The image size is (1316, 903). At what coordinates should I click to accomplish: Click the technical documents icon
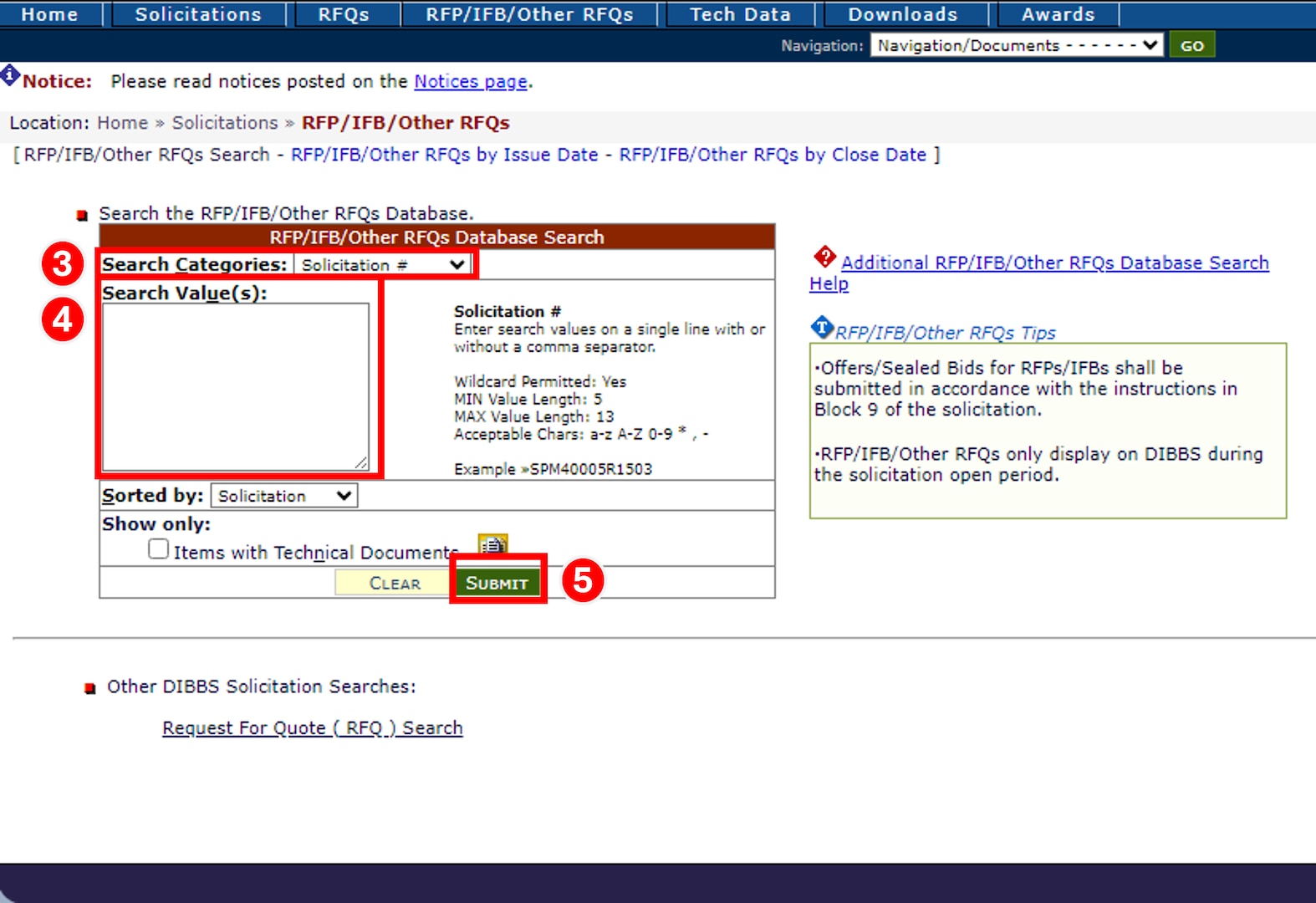492,545
